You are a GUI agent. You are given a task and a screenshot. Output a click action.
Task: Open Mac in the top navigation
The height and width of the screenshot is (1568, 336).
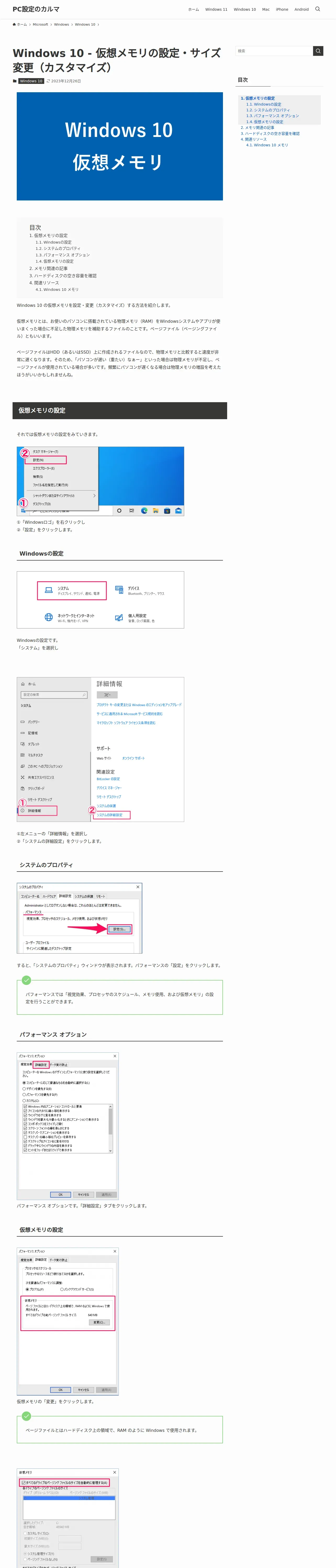[x=266, y=9]
